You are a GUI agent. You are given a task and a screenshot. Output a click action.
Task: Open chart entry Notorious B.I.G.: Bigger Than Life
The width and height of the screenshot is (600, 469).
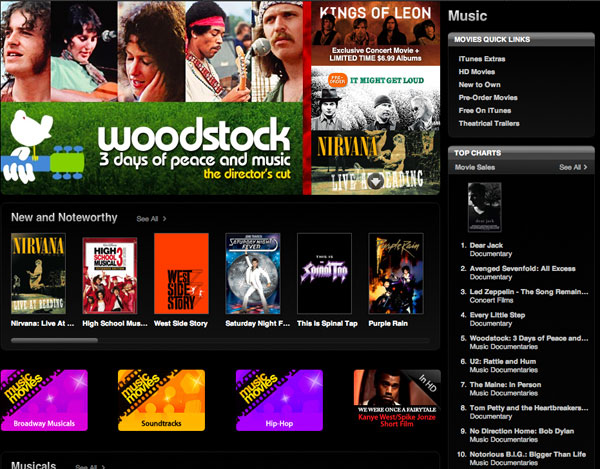click(528, 454)
